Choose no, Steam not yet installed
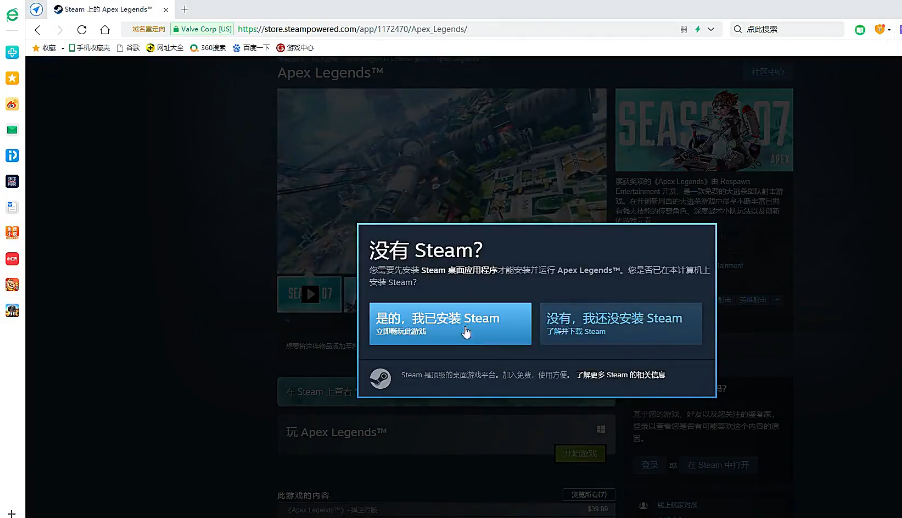Screen dimensions: 902x518 click(621, 324)
